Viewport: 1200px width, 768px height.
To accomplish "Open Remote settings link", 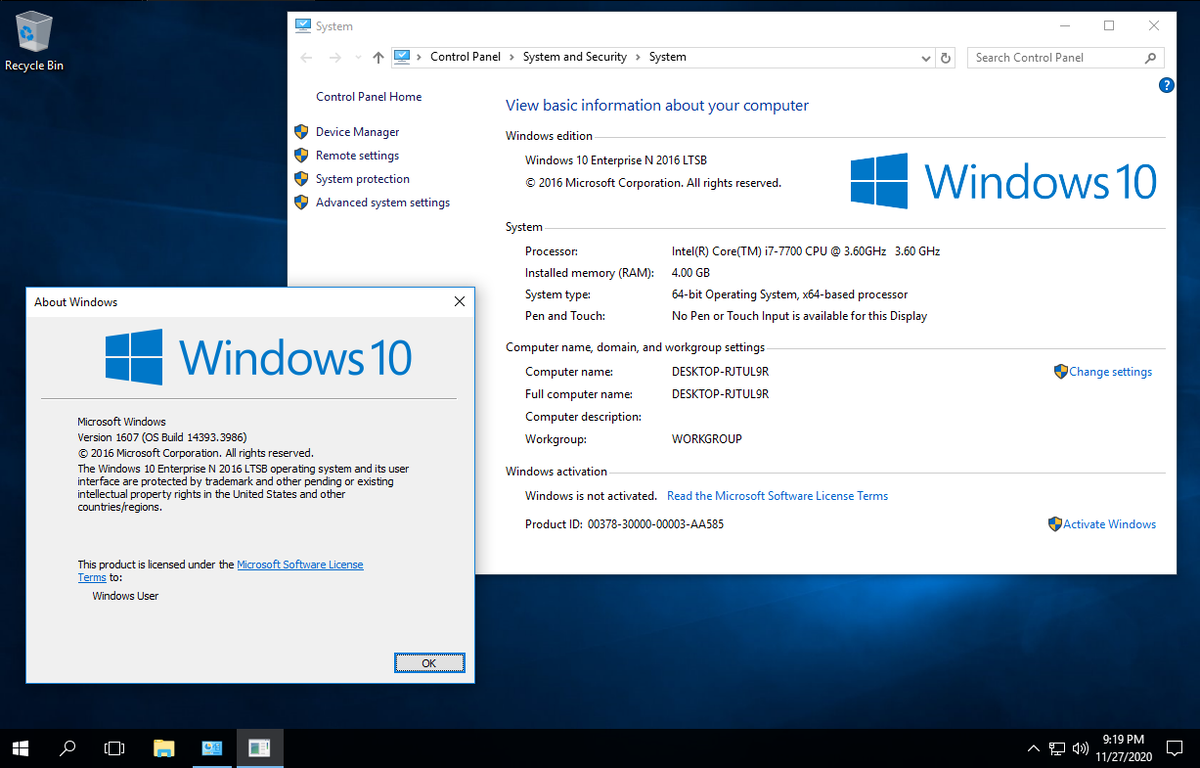I will tap(357, 156).
